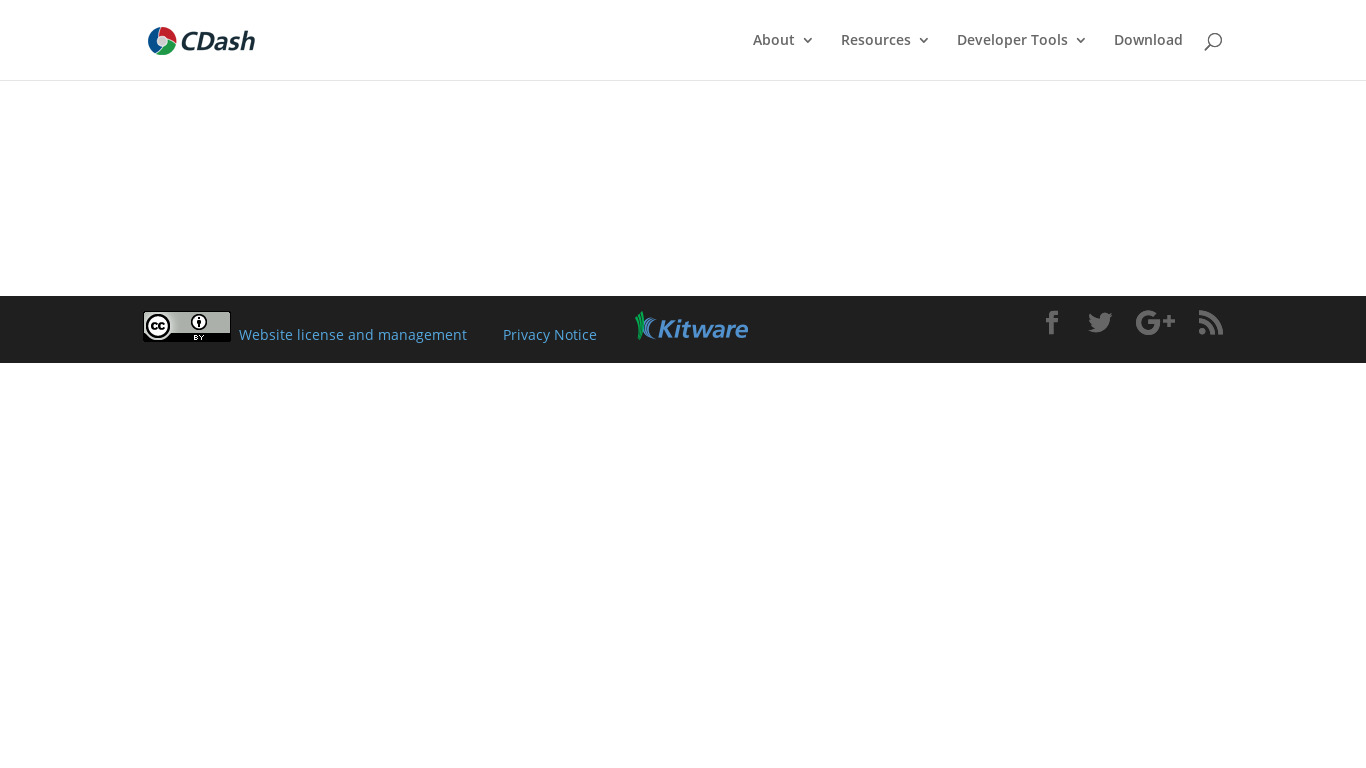This screenshot has height=768, width=1366.
Task: Expand the Developer Tools menu
Action: click(1021, 40)
